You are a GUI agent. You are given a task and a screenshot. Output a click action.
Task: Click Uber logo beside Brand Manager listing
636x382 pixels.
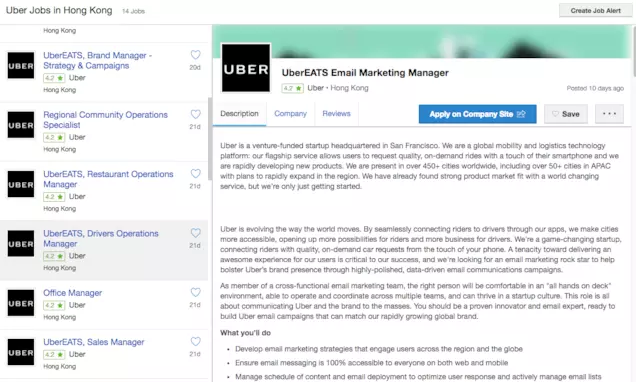click(x=21, y=66)
